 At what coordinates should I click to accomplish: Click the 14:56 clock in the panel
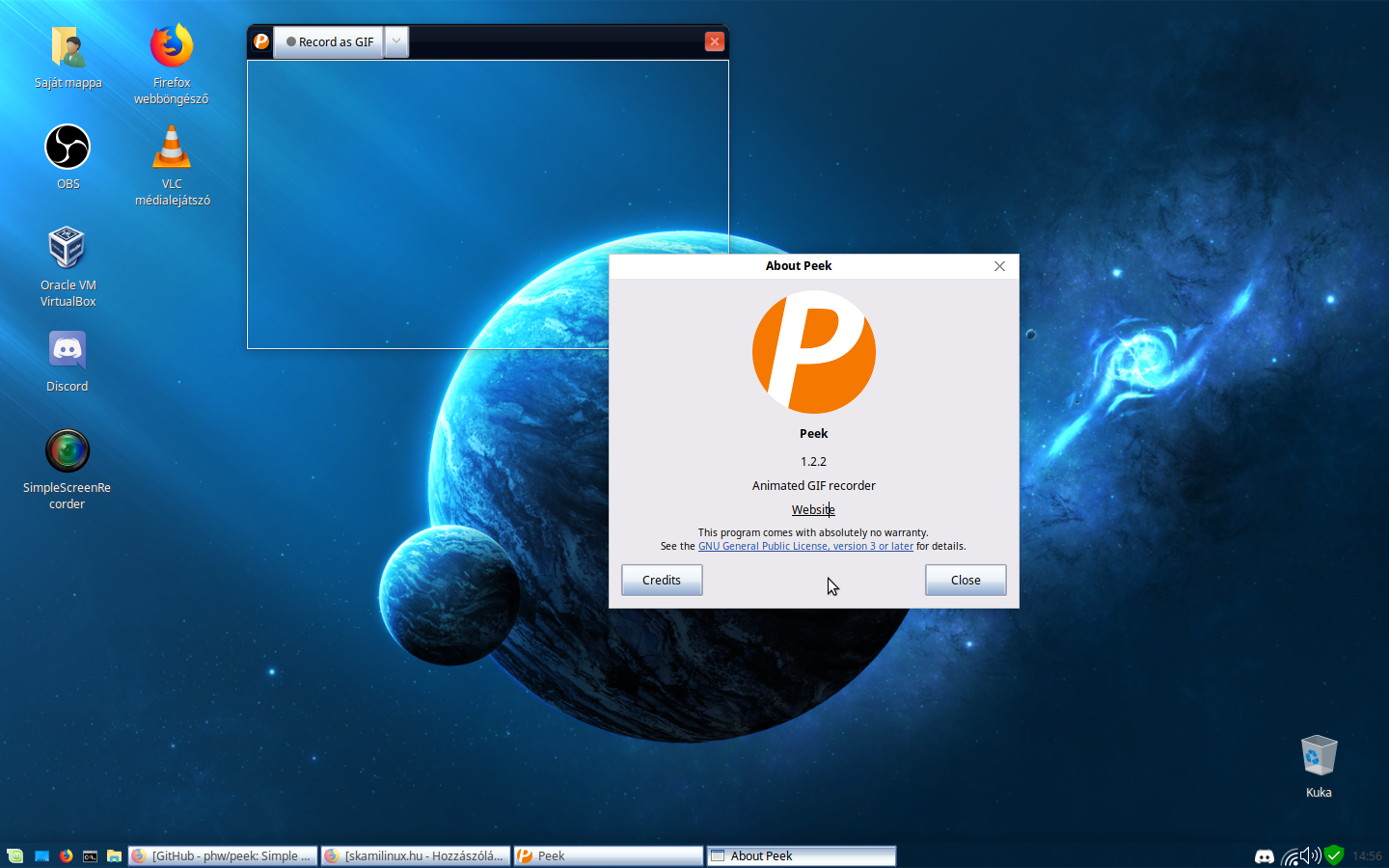coord(1367,856)
